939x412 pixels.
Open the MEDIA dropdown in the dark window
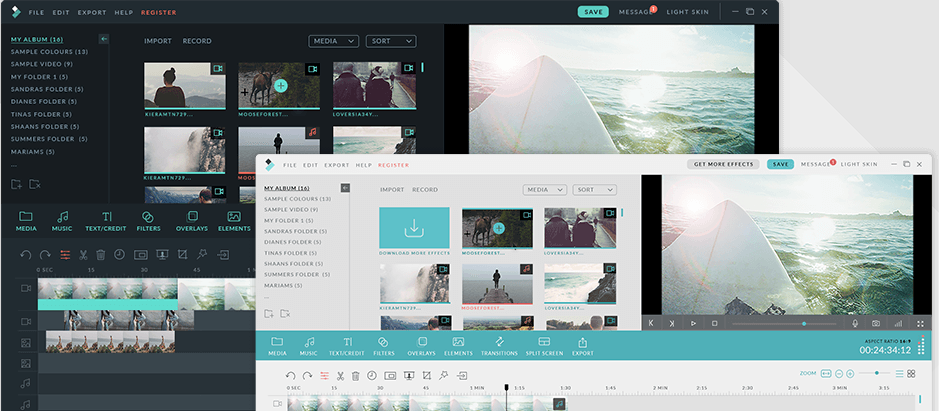click(x=334, y=41)
